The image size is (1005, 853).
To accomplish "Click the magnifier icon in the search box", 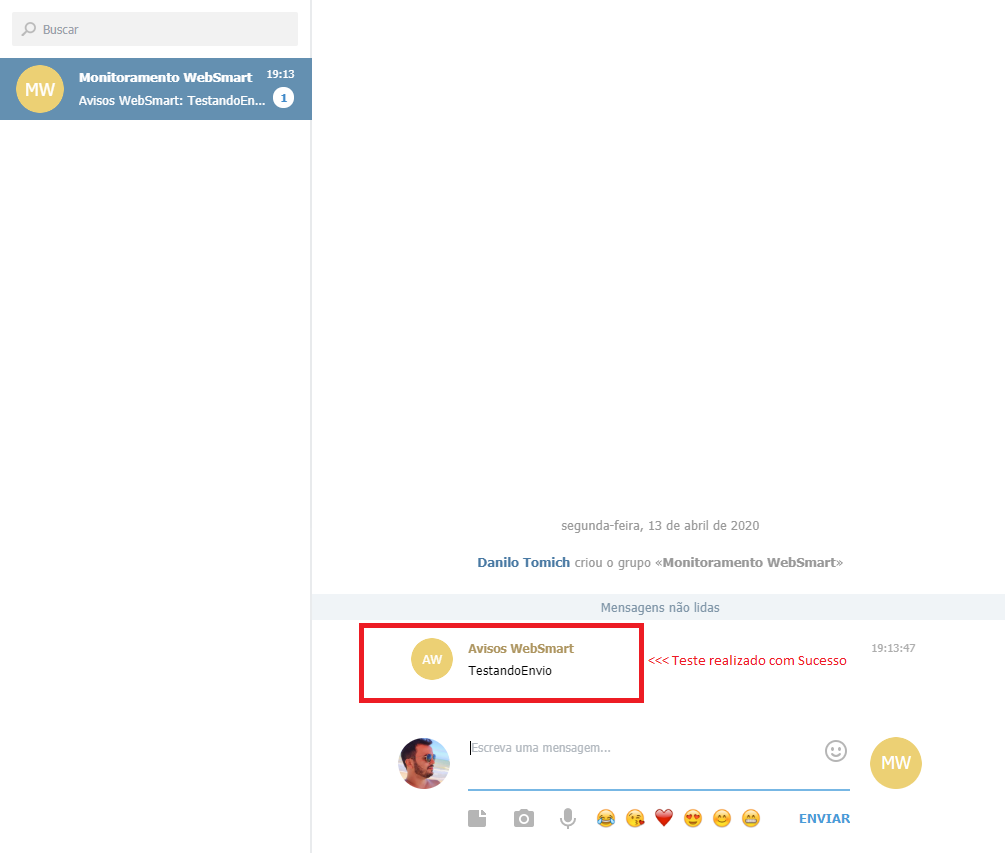I will point(29,29).
